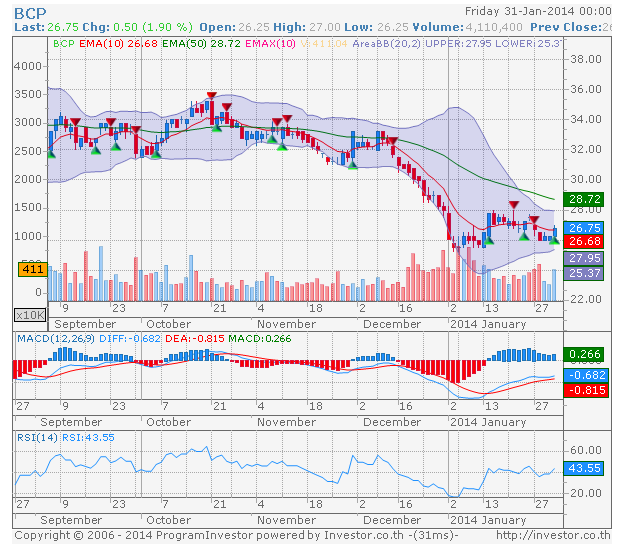
Task: Click the orange 411 volume tag
Action: tap(33, 269)
